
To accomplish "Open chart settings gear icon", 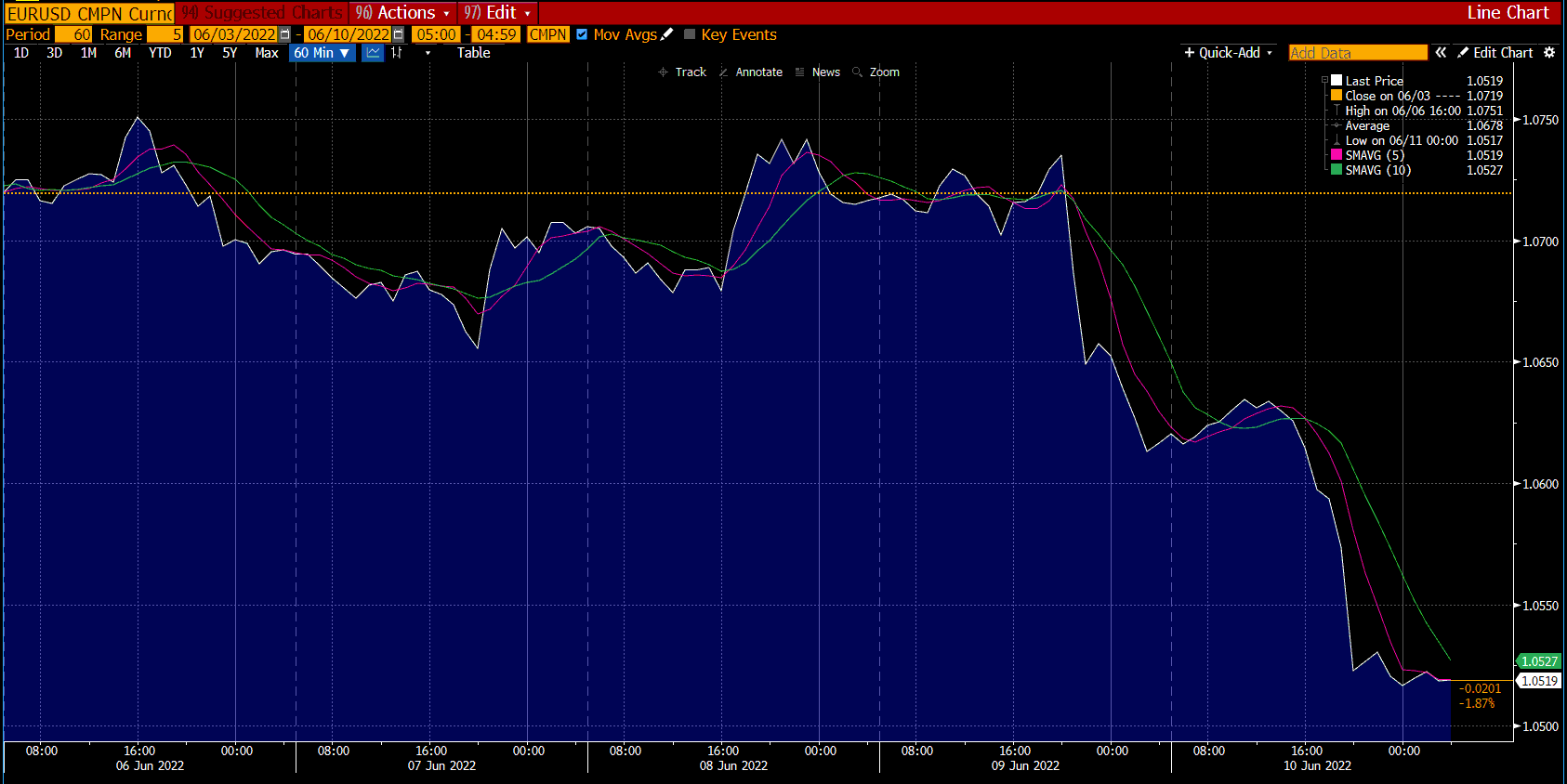I will pos(1549,53).
